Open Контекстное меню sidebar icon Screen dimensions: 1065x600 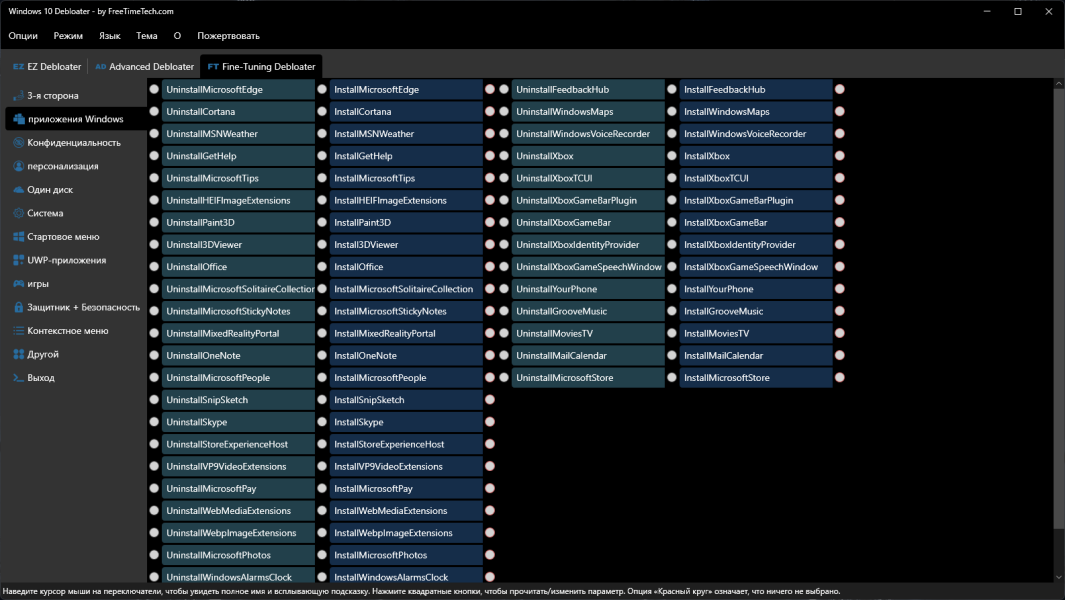pos(18,331)
